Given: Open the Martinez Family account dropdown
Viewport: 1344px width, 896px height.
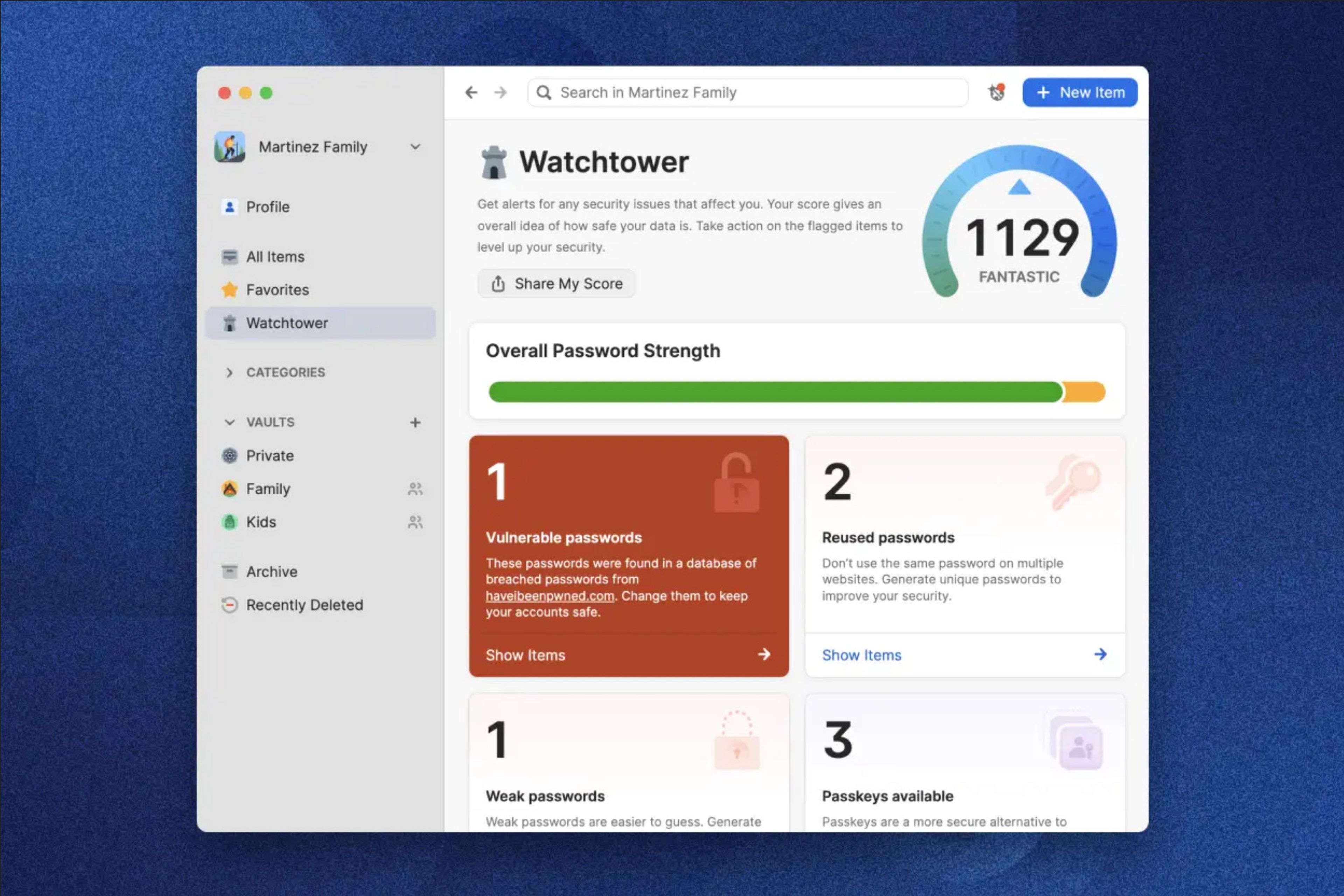Looking at the screenshot, I should [x=415, y=147].
